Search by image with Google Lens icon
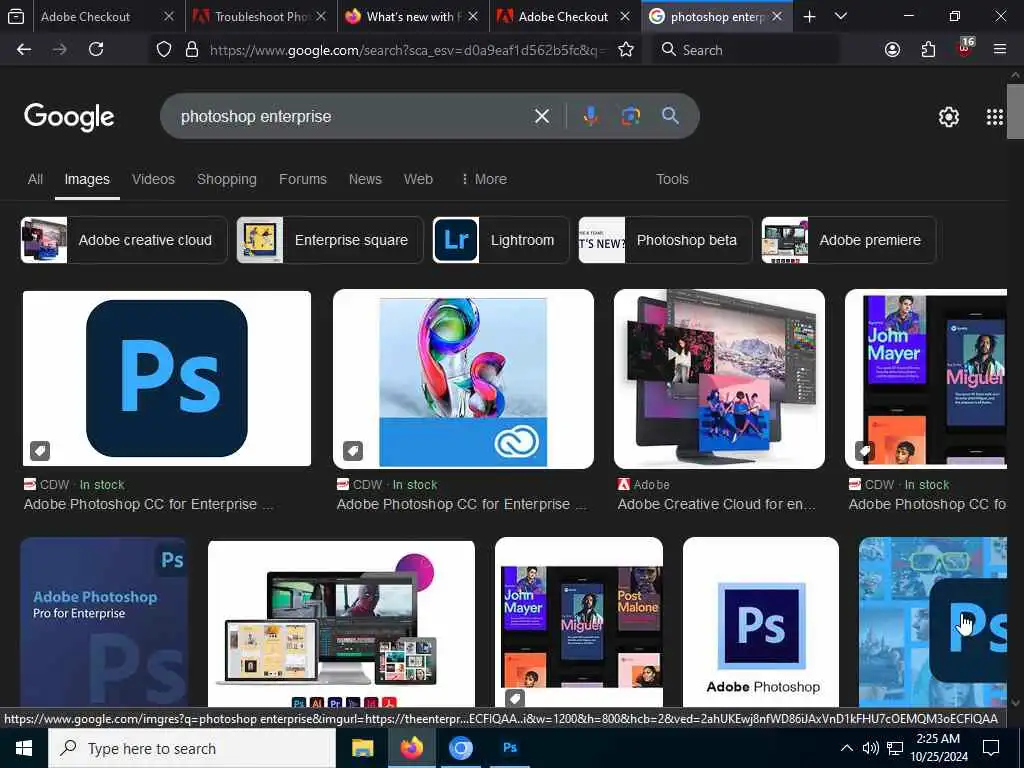This screenshot has height=768, width=1024. coord(630,116)
